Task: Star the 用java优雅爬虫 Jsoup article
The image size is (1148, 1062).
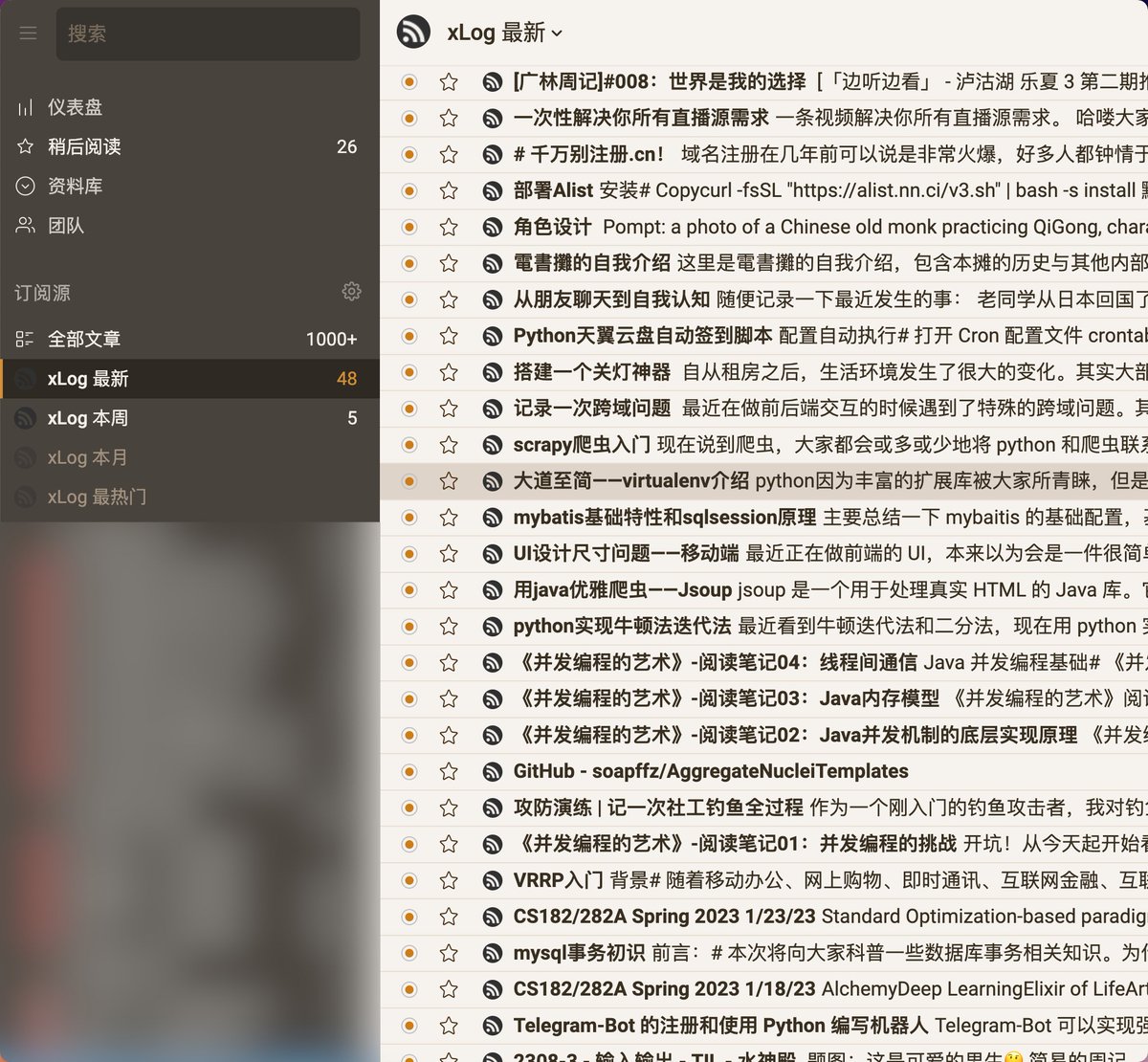Action: click(449, 590)
